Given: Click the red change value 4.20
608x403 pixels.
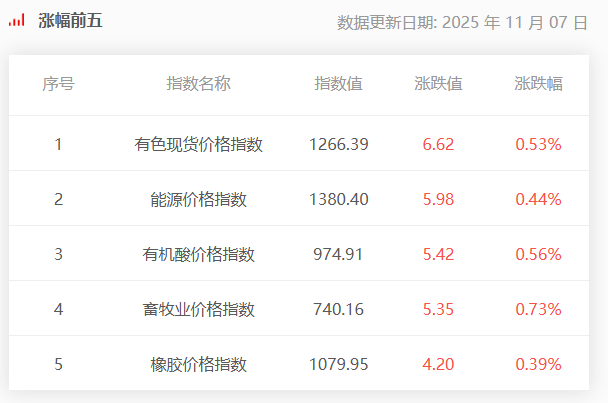Looking at the screenshot, I should pyautogui.click(x=438, y=365).
